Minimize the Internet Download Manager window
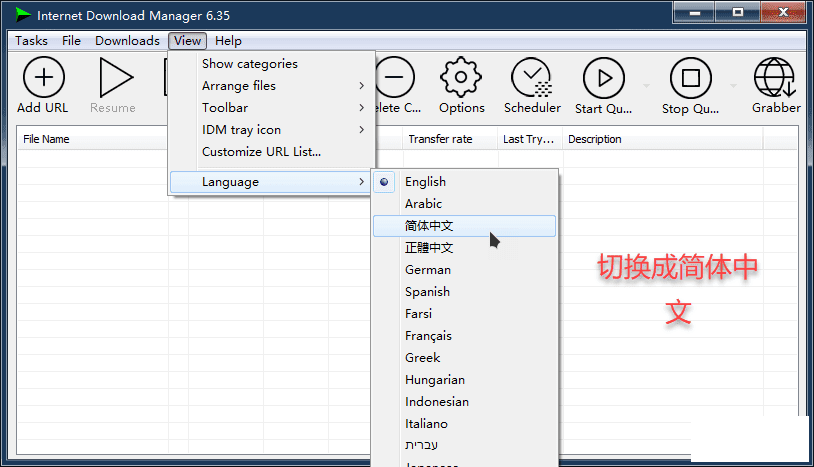 [695, 12]
